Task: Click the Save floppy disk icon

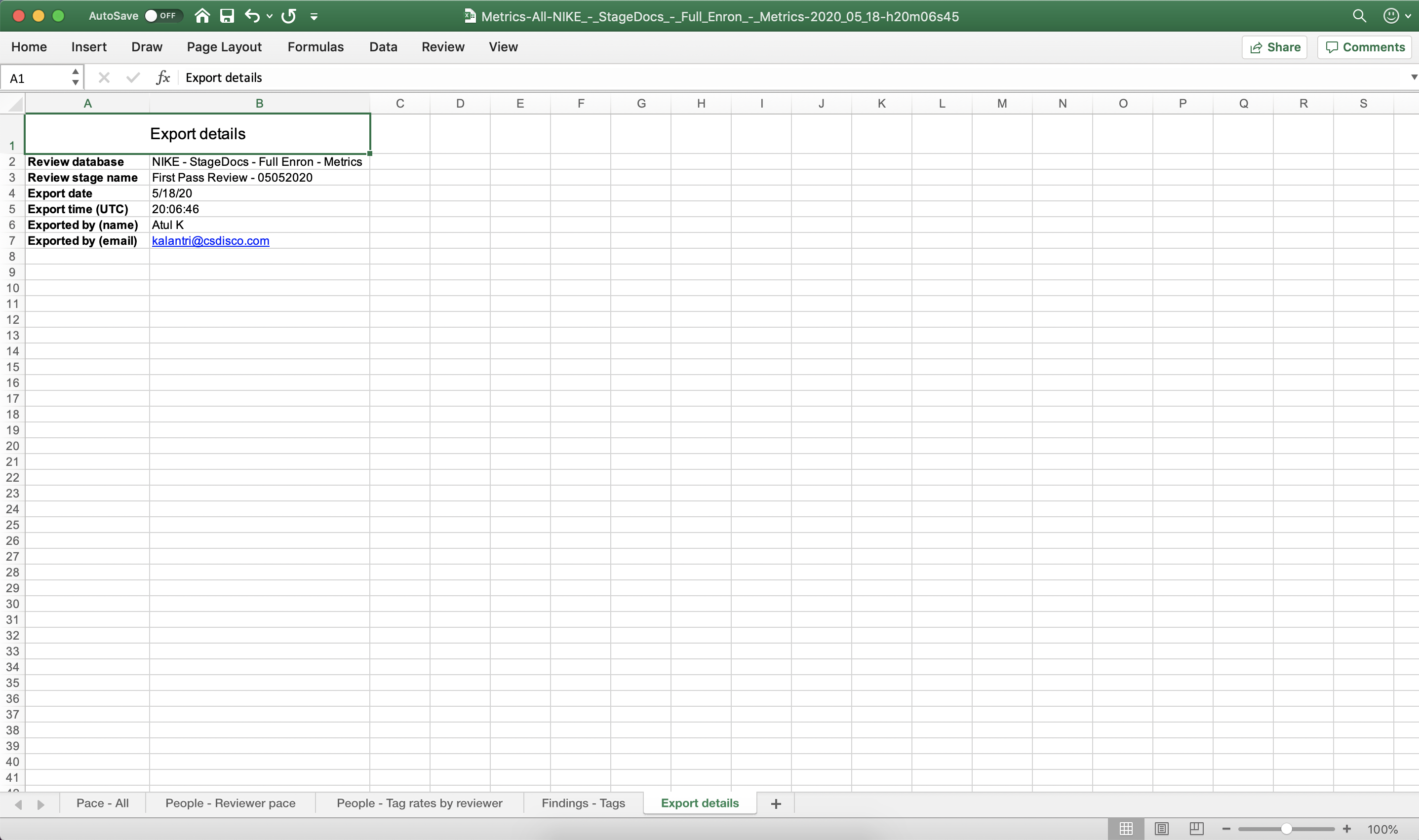Action: (227, 16)
